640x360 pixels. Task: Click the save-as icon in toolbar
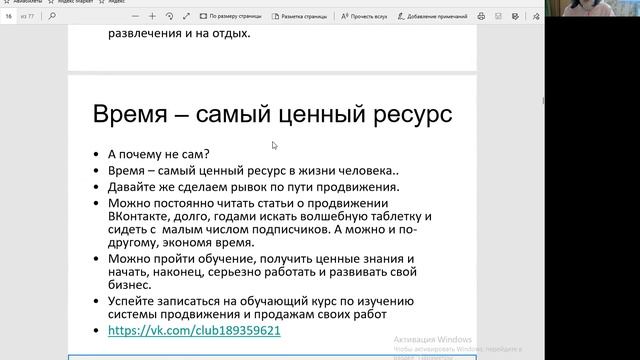pyautogui.click(x=516, y=16)
